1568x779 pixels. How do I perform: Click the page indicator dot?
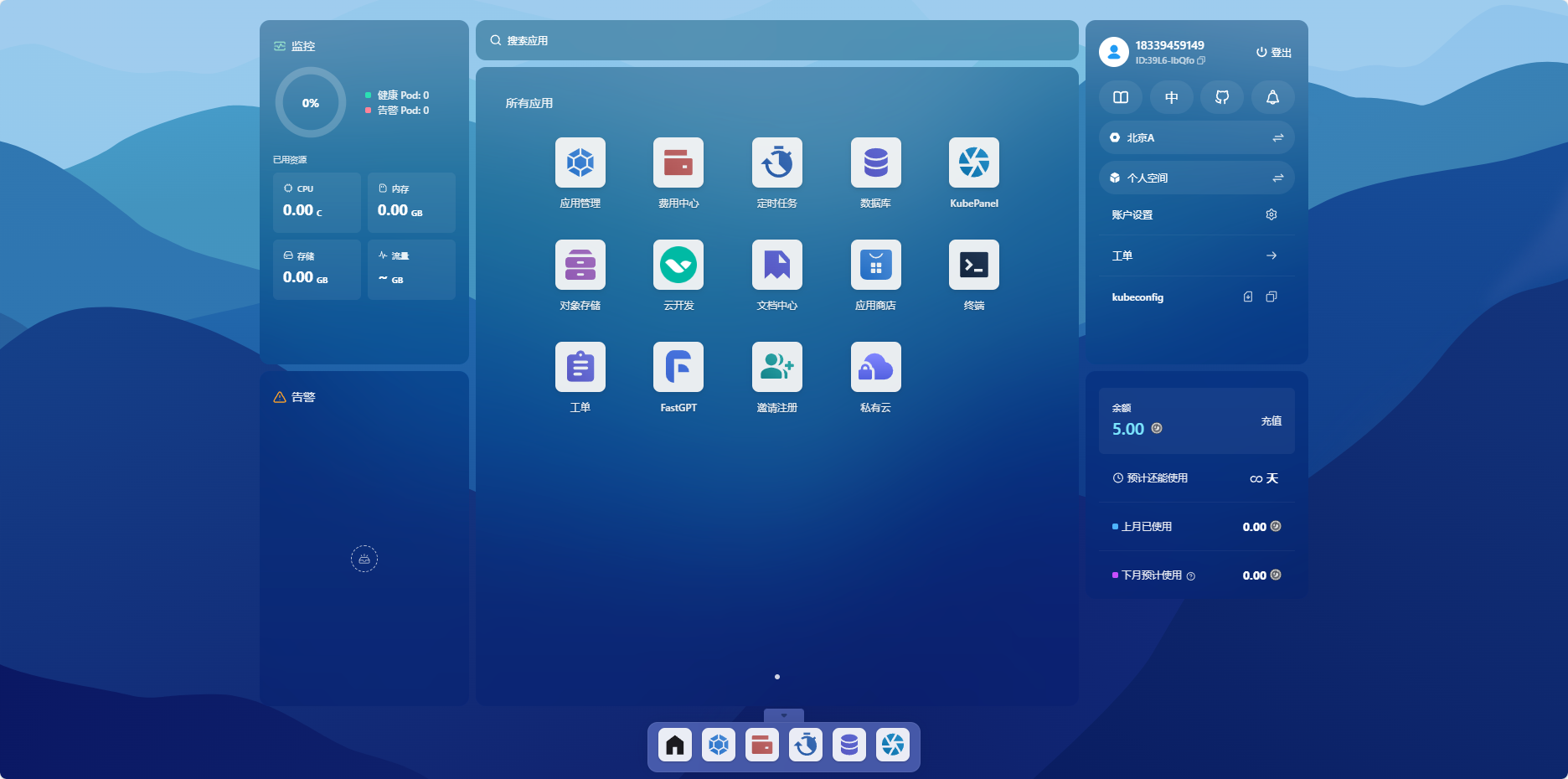(777, 677)
